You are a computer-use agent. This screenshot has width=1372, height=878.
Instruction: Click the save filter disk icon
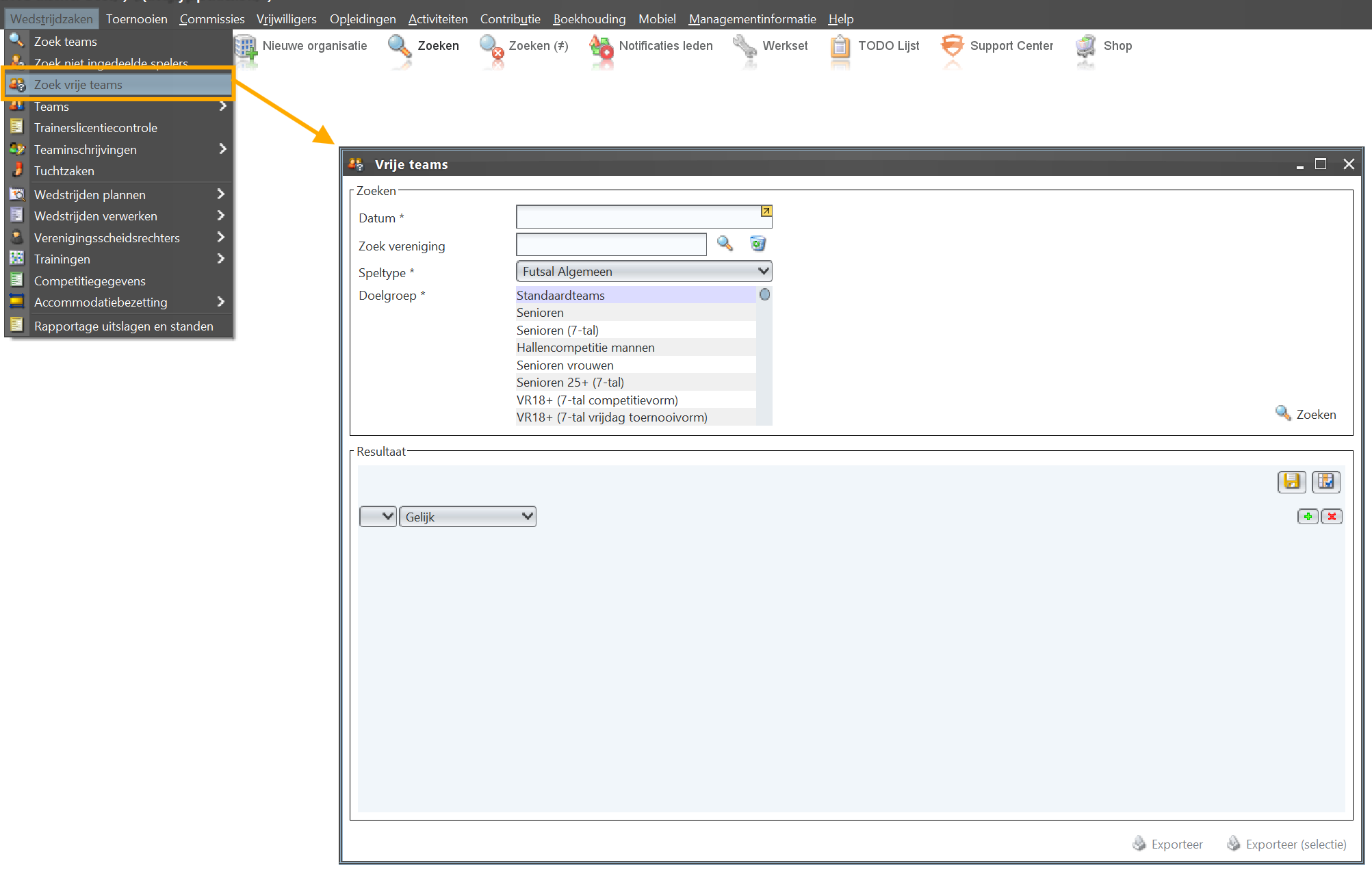(1291, 482)
